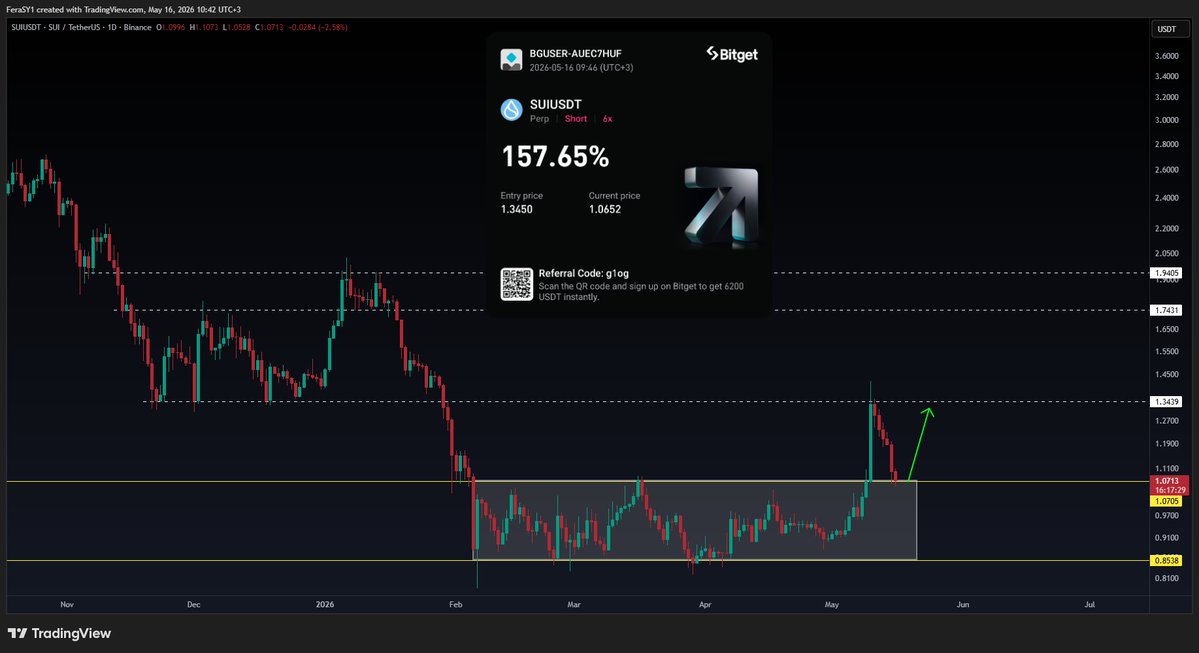
Task: Click the Current price value 1.0652
Action: click(604, 209)
